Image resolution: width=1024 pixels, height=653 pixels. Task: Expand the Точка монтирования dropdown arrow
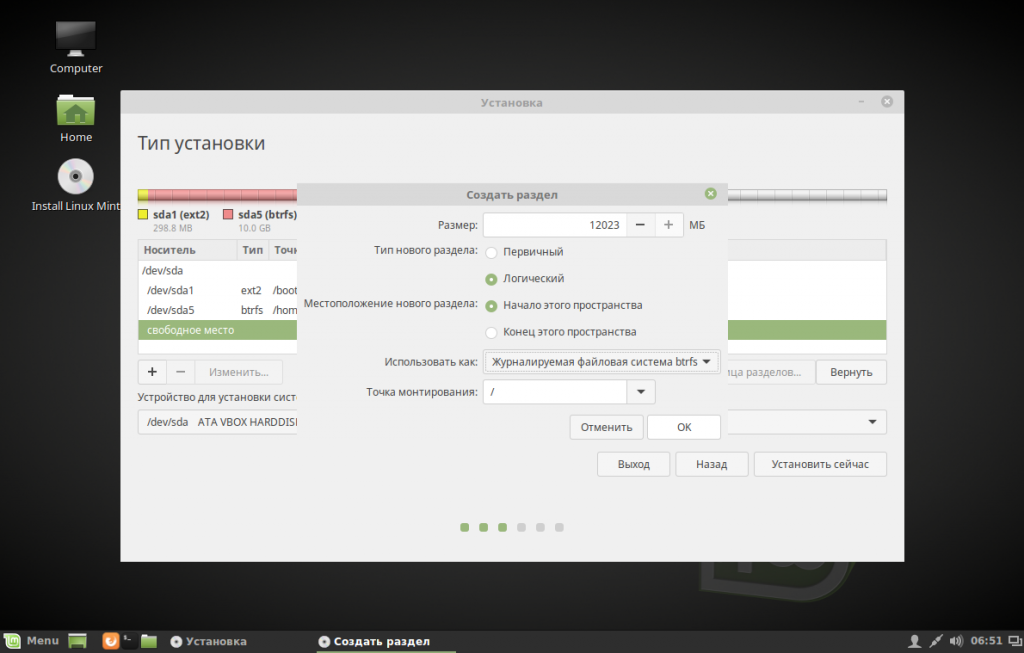pyautogui.click(x=641, y=391)
